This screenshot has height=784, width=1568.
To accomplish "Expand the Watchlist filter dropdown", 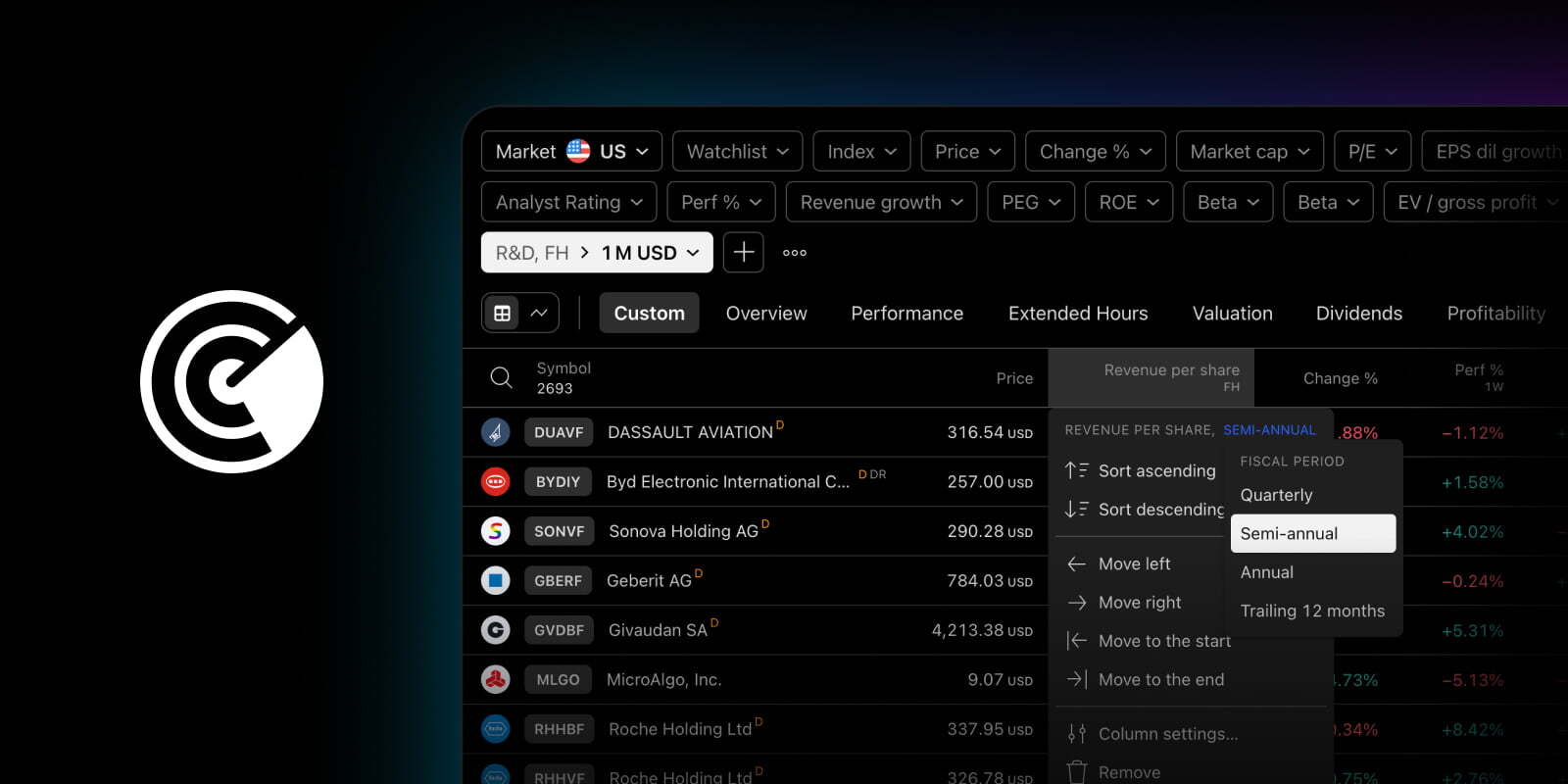I will tap(737, 151).
